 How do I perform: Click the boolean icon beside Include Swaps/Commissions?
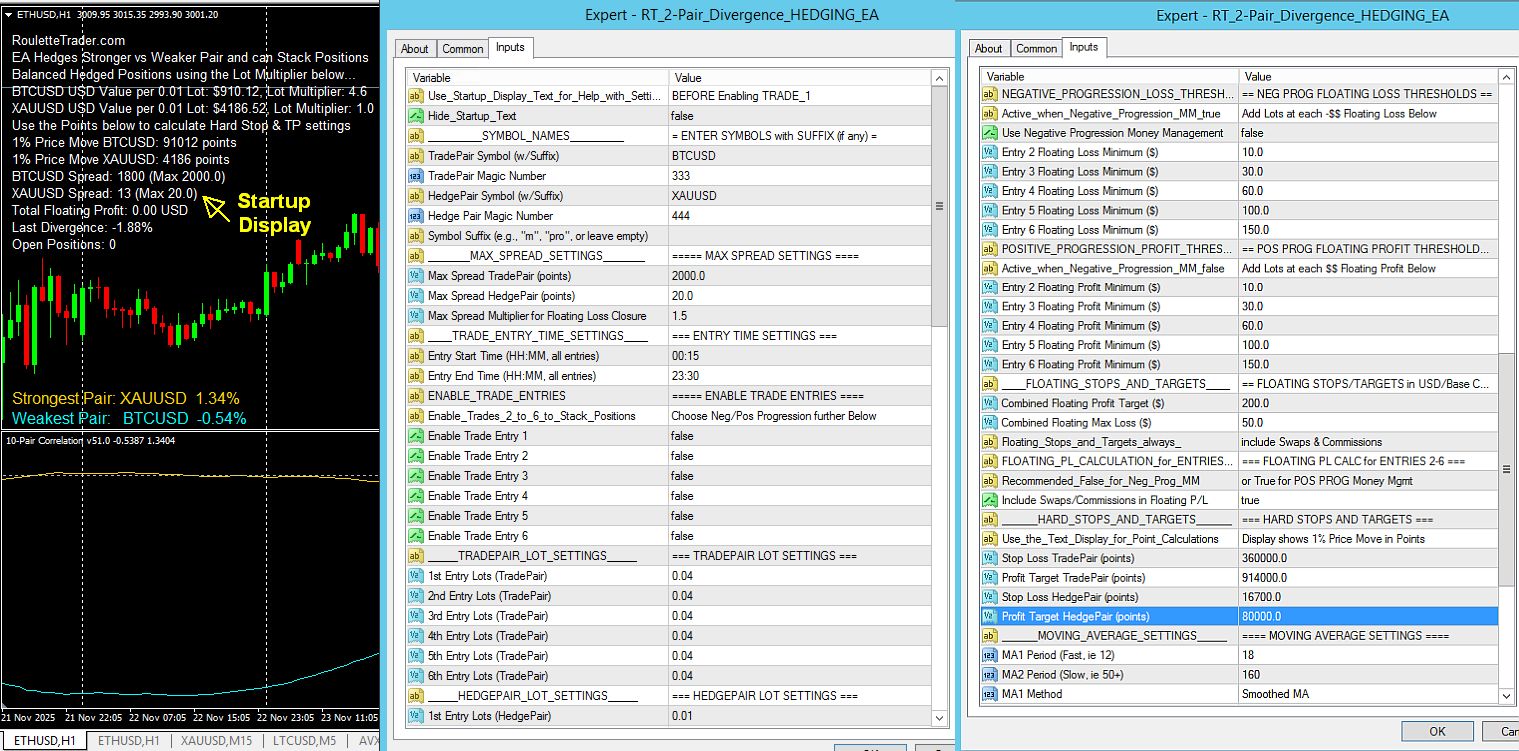click(x=990, y=500)
